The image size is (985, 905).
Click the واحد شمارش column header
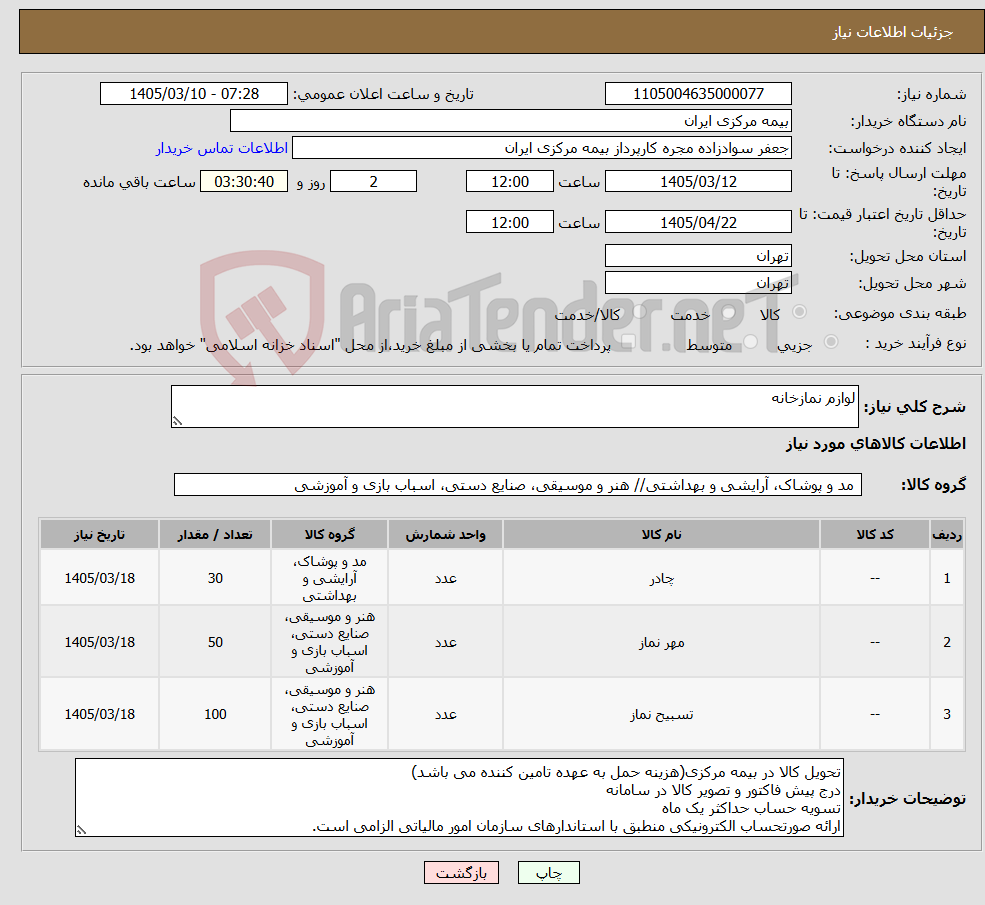[x=445, y=534]
